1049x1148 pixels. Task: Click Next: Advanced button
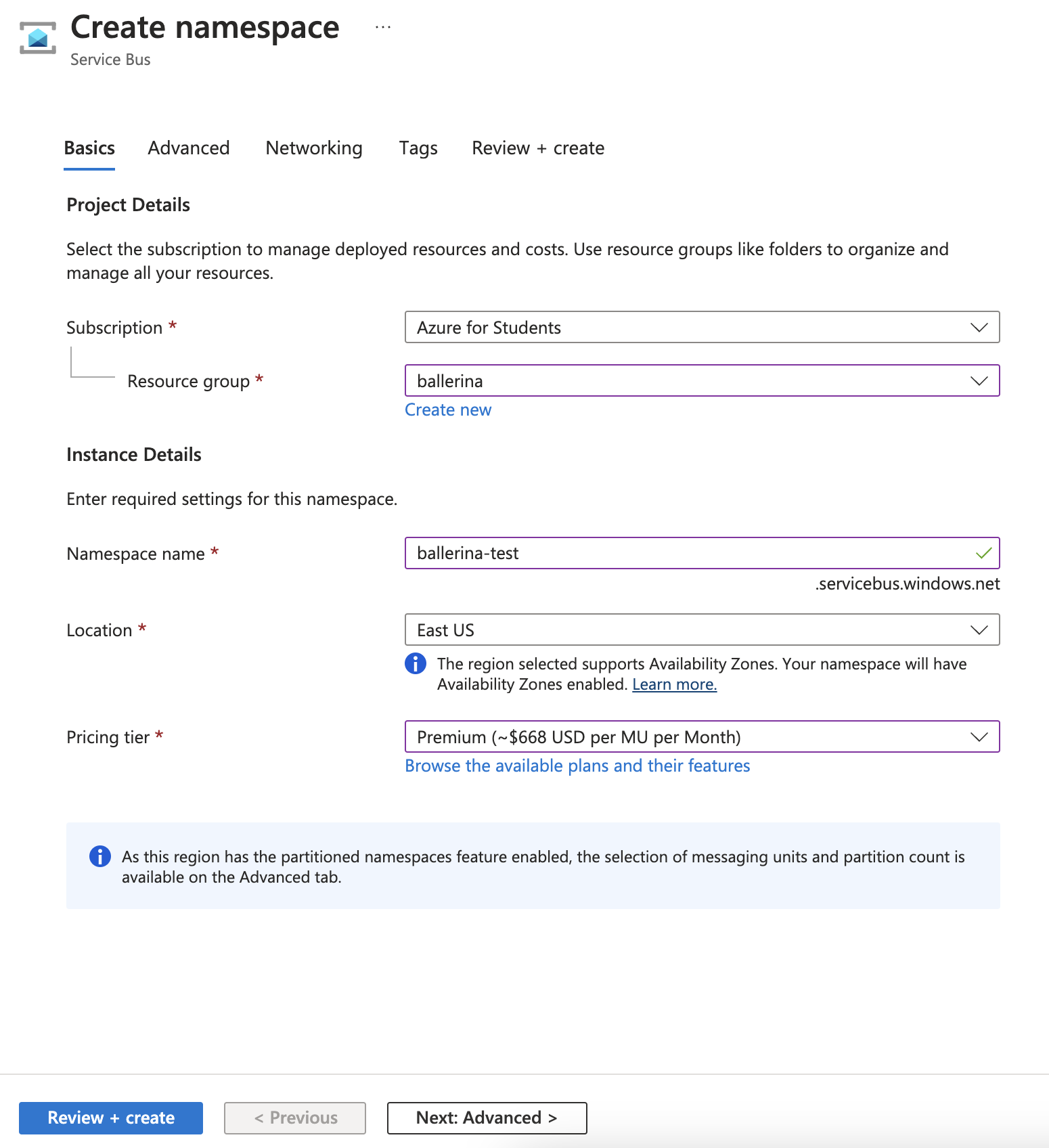click(x=487, y=1118)
